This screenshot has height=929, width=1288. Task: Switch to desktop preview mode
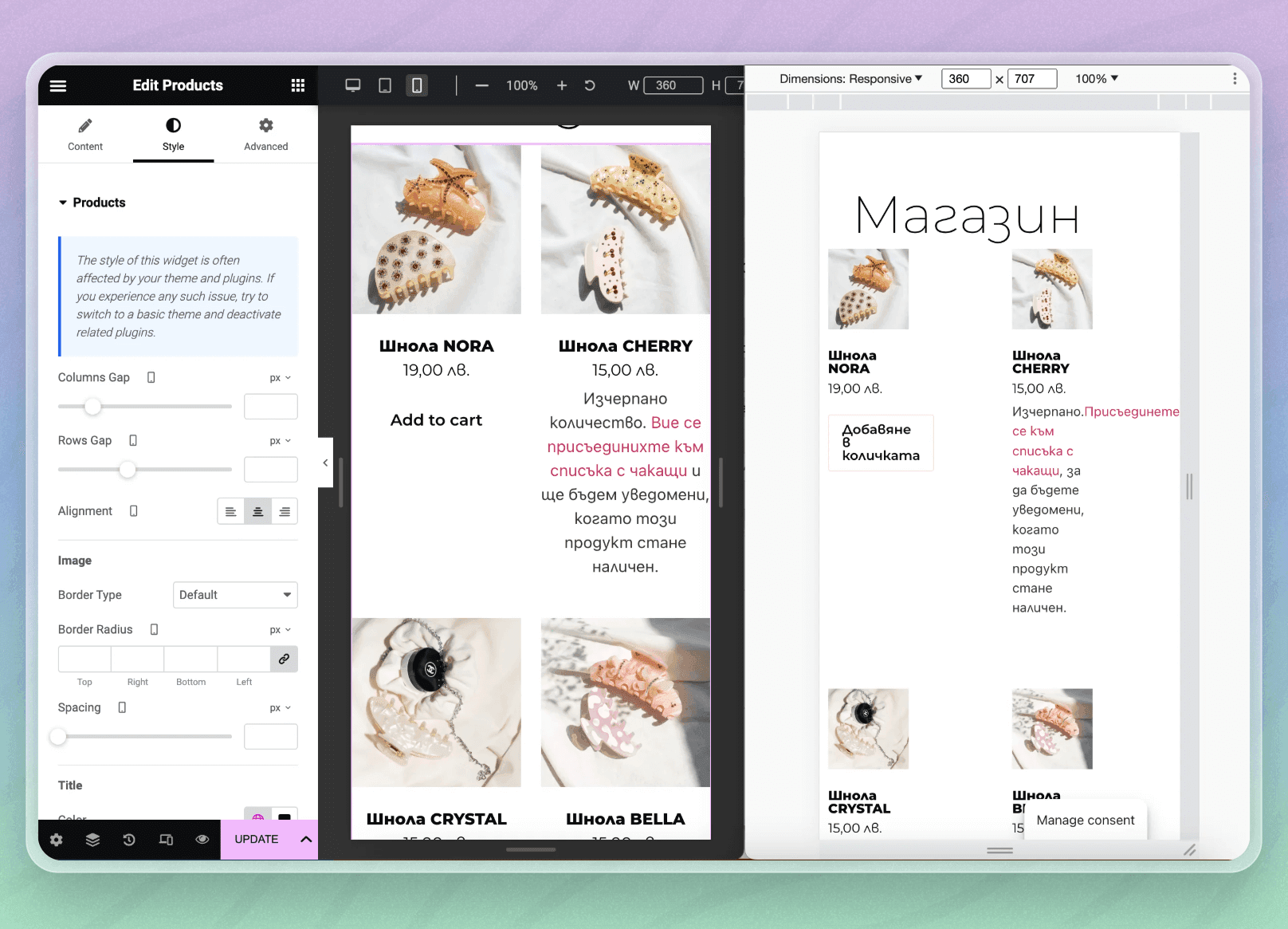(352, 85)
